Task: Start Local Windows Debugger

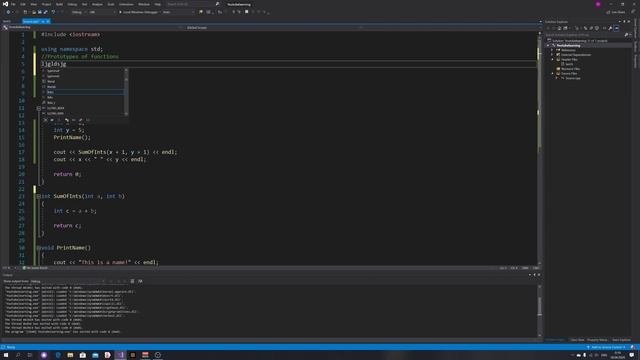Action: (139, 12)
